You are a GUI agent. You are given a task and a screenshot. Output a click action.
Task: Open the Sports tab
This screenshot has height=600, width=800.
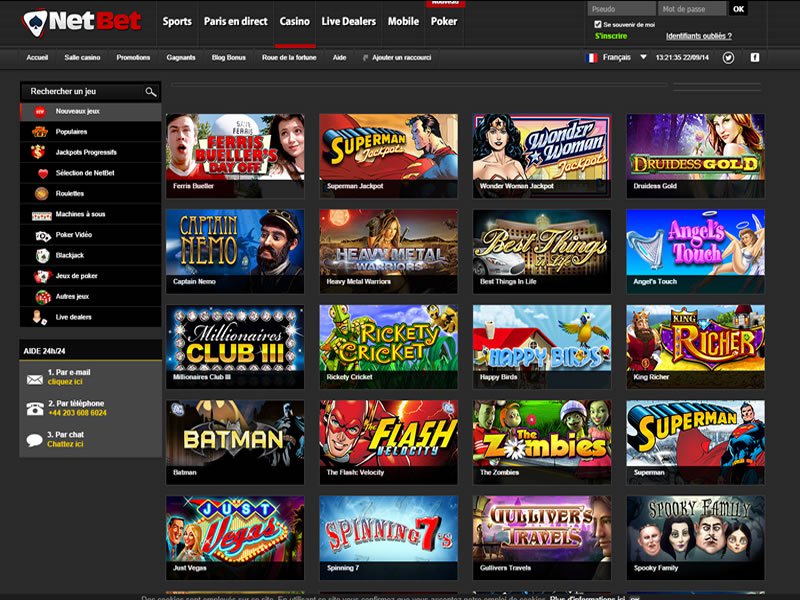(177, 21)
